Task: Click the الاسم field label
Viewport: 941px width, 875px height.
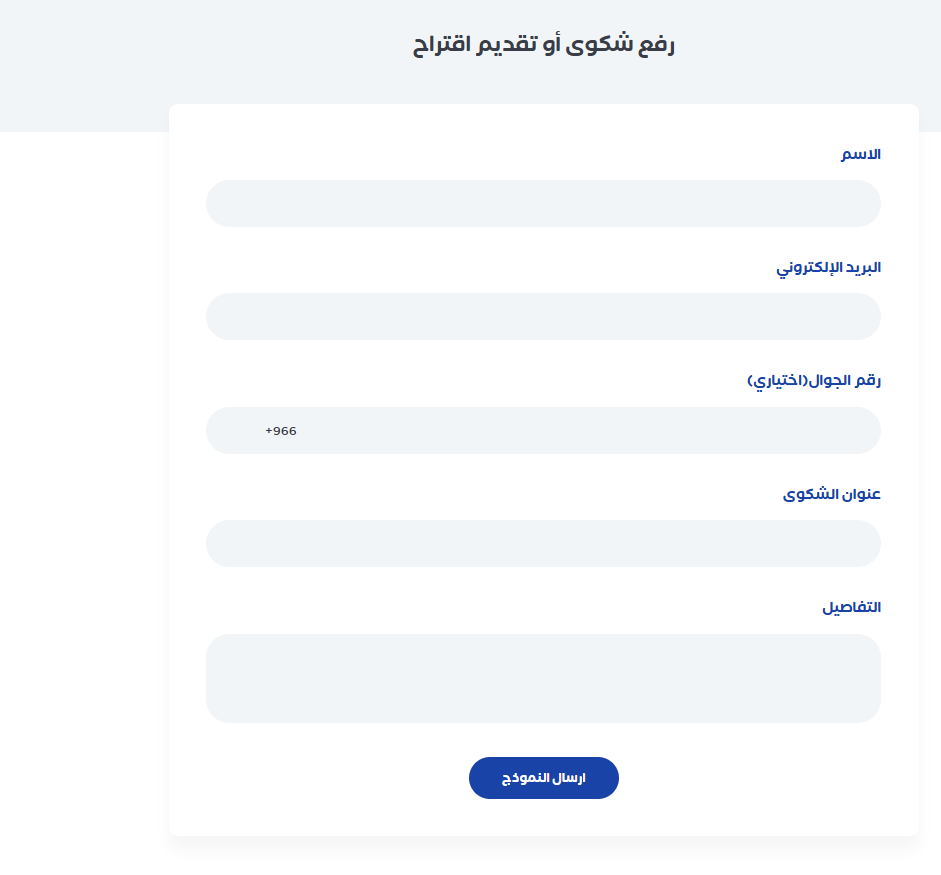Action: click(x=859, y=155)
